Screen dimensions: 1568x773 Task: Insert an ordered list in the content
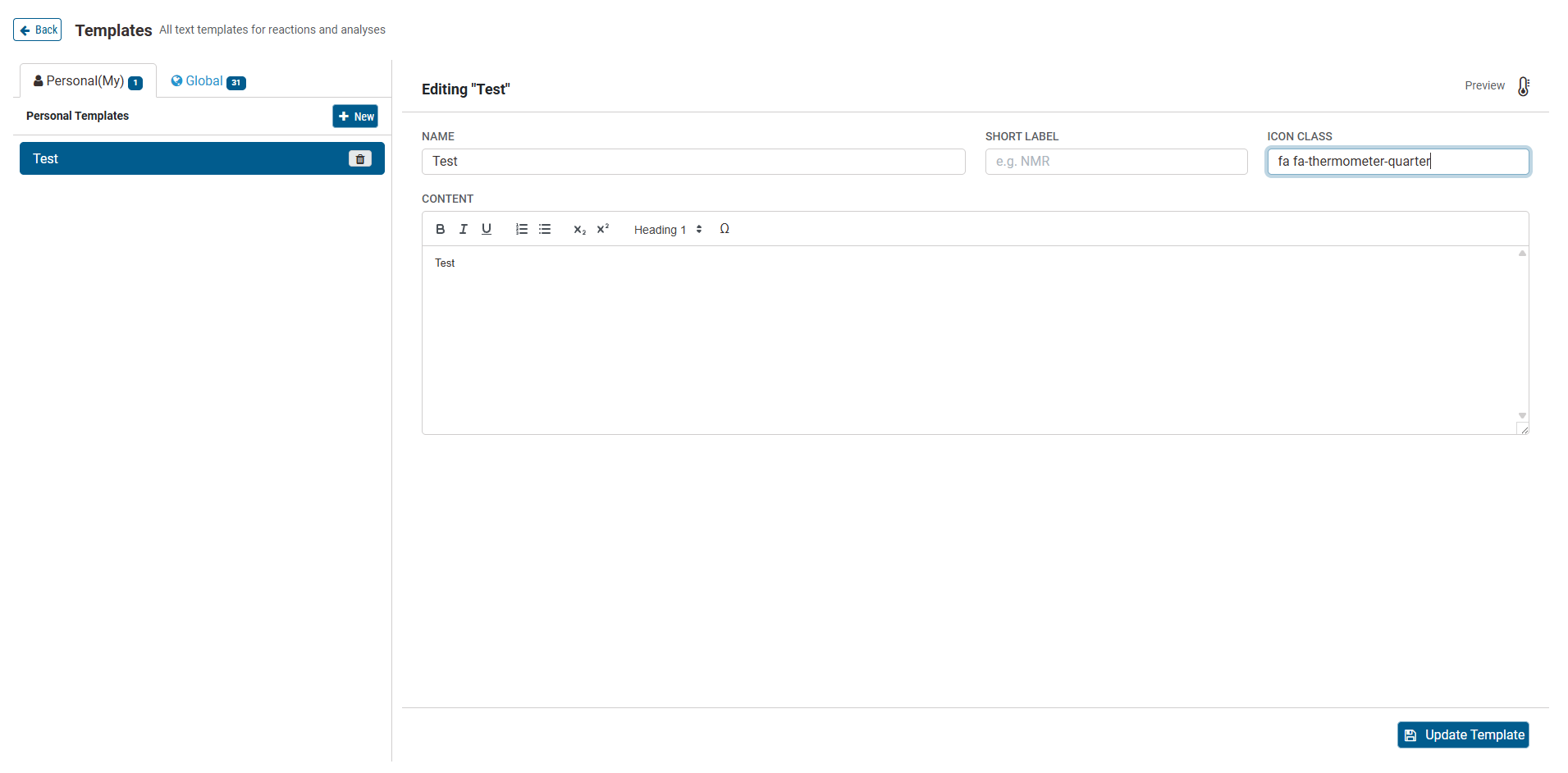coord(521,229)
